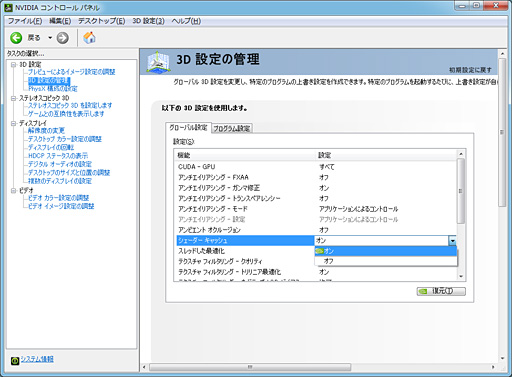Select アンチエイリアシング - FXAA row
Viewport: 512px width, 377px height.
tap(316, 177)
